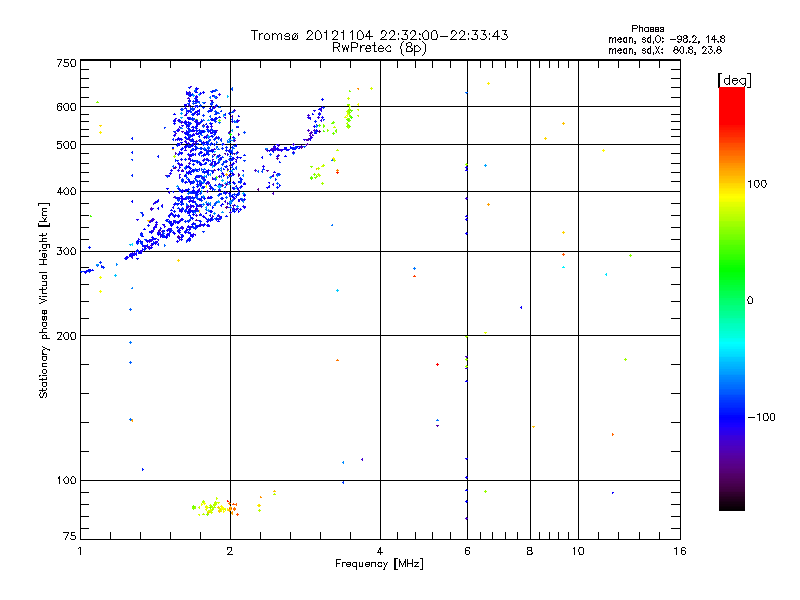The width and height of the screenshot is (800, 600).
Task: Click the colorbar tick label "100"
Action: [x=757, y=184]
